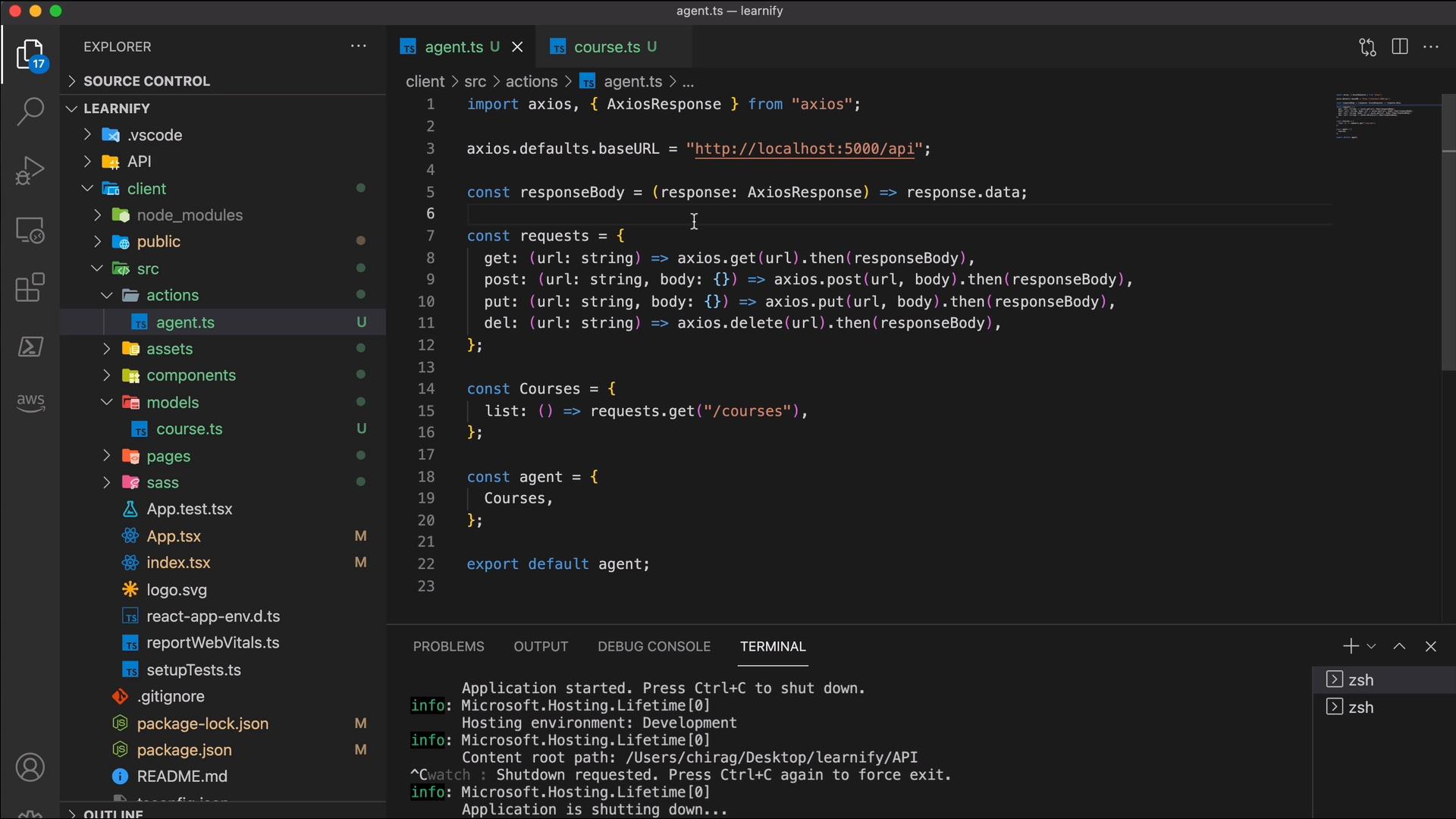Open the terminal launch profile dropdown
This screenshot has height=819, width=1456.
[1371, 646]
